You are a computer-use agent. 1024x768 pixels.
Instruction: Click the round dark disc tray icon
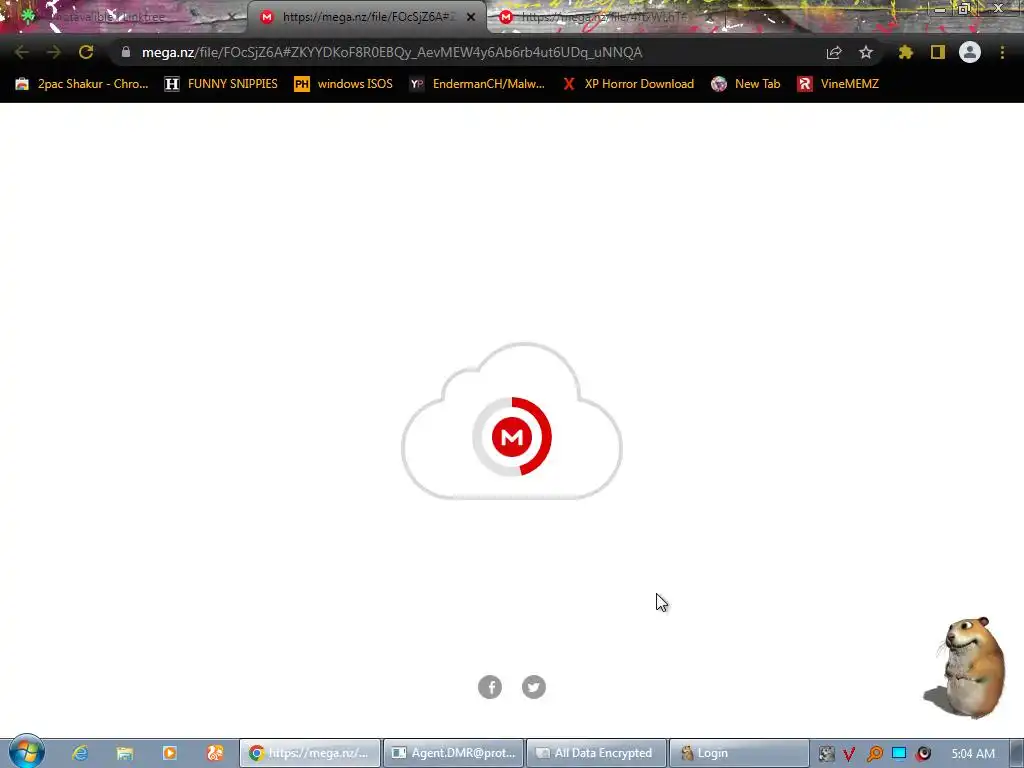pos(923,754)
